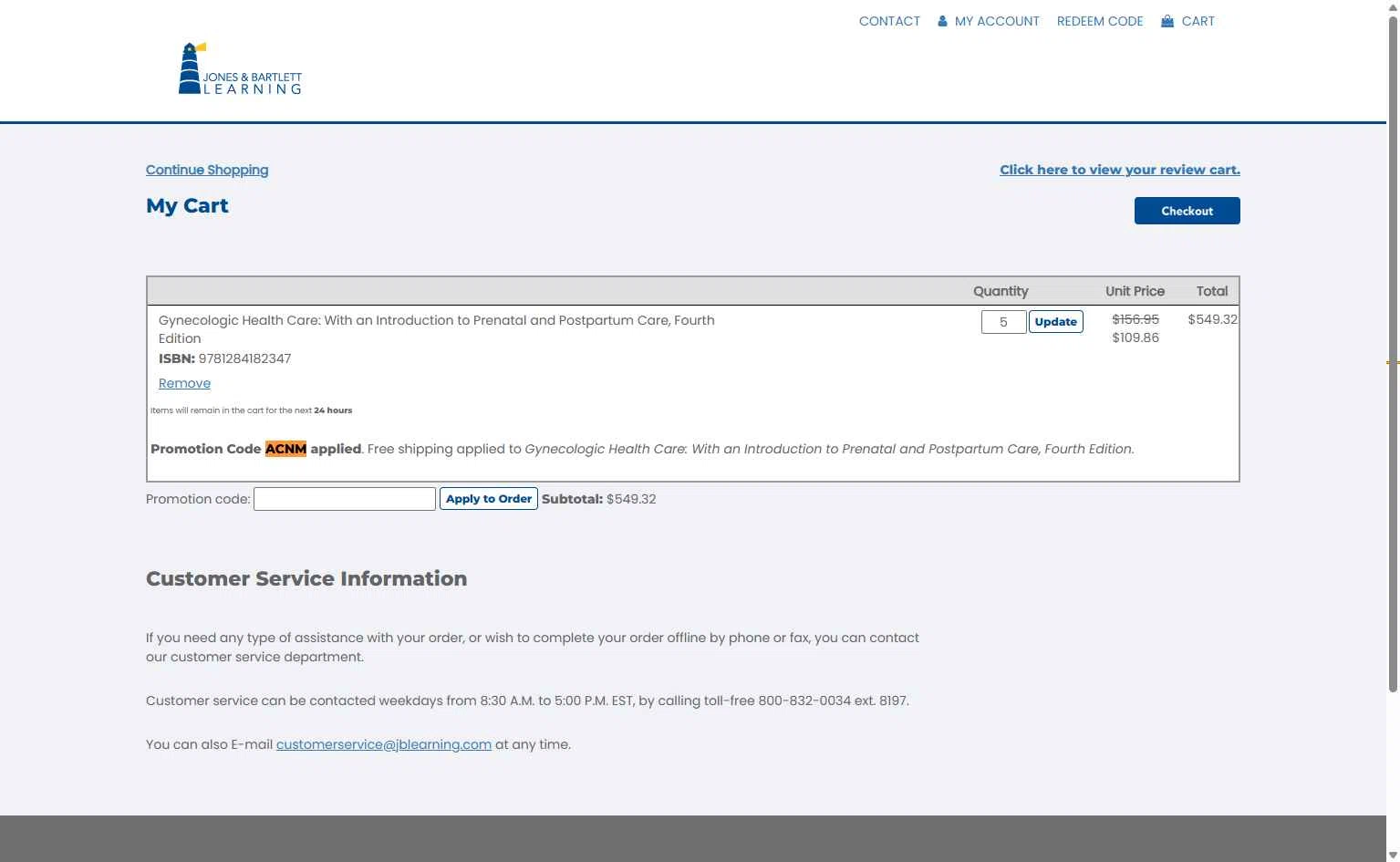Go to the Redeem Code page
1400x862 pixels.
[x=1100, y=21]
